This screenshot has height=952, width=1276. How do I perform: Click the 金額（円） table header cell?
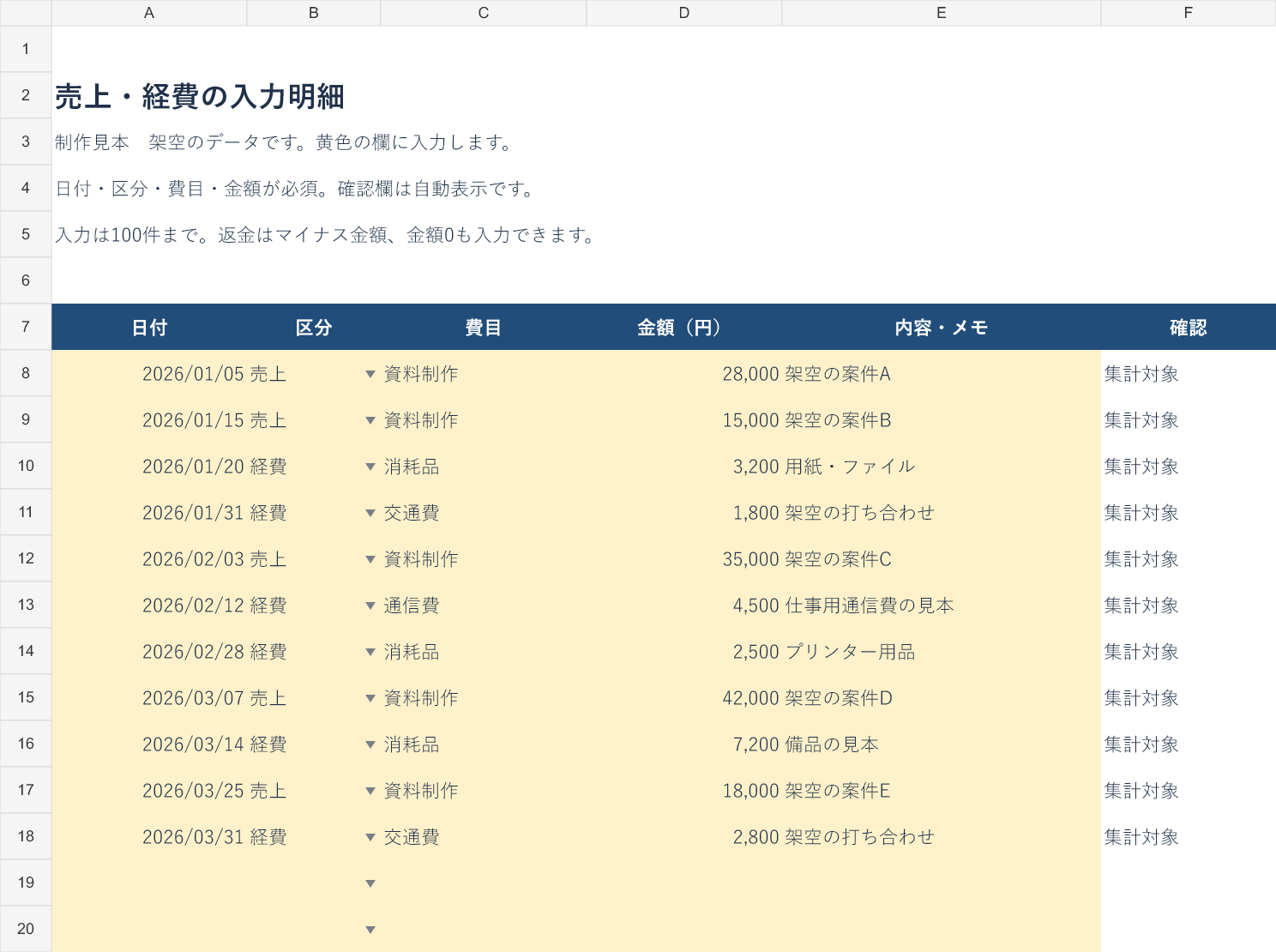point(684,327)
